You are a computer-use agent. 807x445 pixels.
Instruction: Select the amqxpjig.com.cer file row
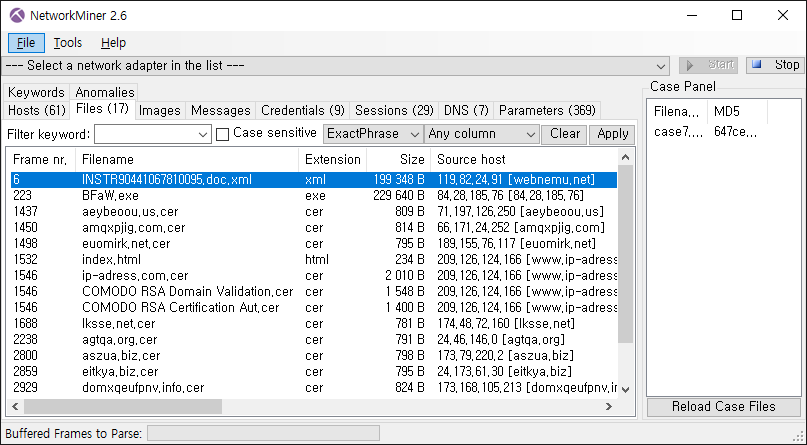tap(313, 227)
